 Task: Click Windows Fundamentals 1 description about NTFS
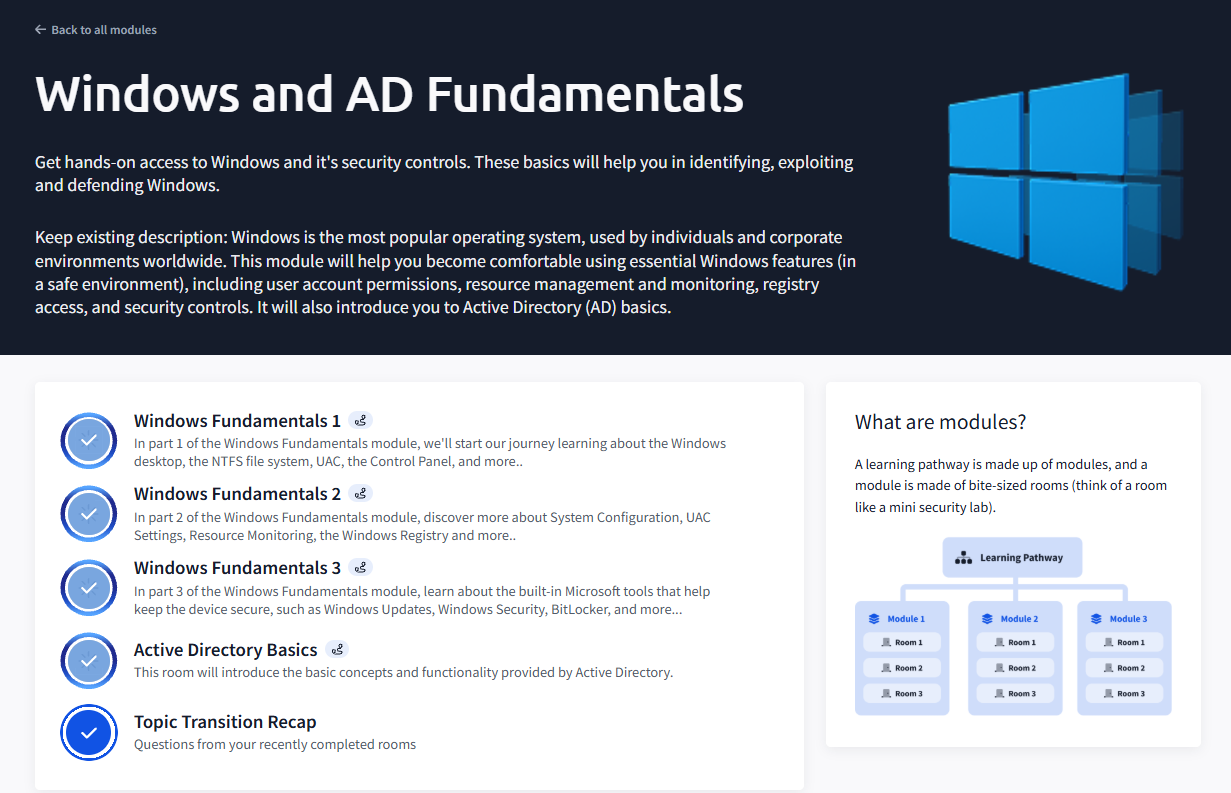click(x=430, y=452)
